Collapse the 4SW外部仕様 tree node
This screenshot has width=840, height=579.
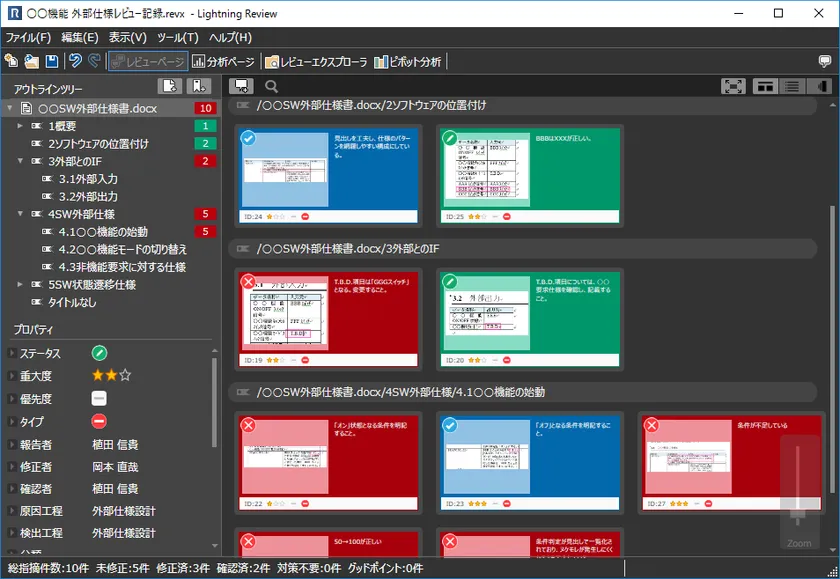(x=21, y=214)
